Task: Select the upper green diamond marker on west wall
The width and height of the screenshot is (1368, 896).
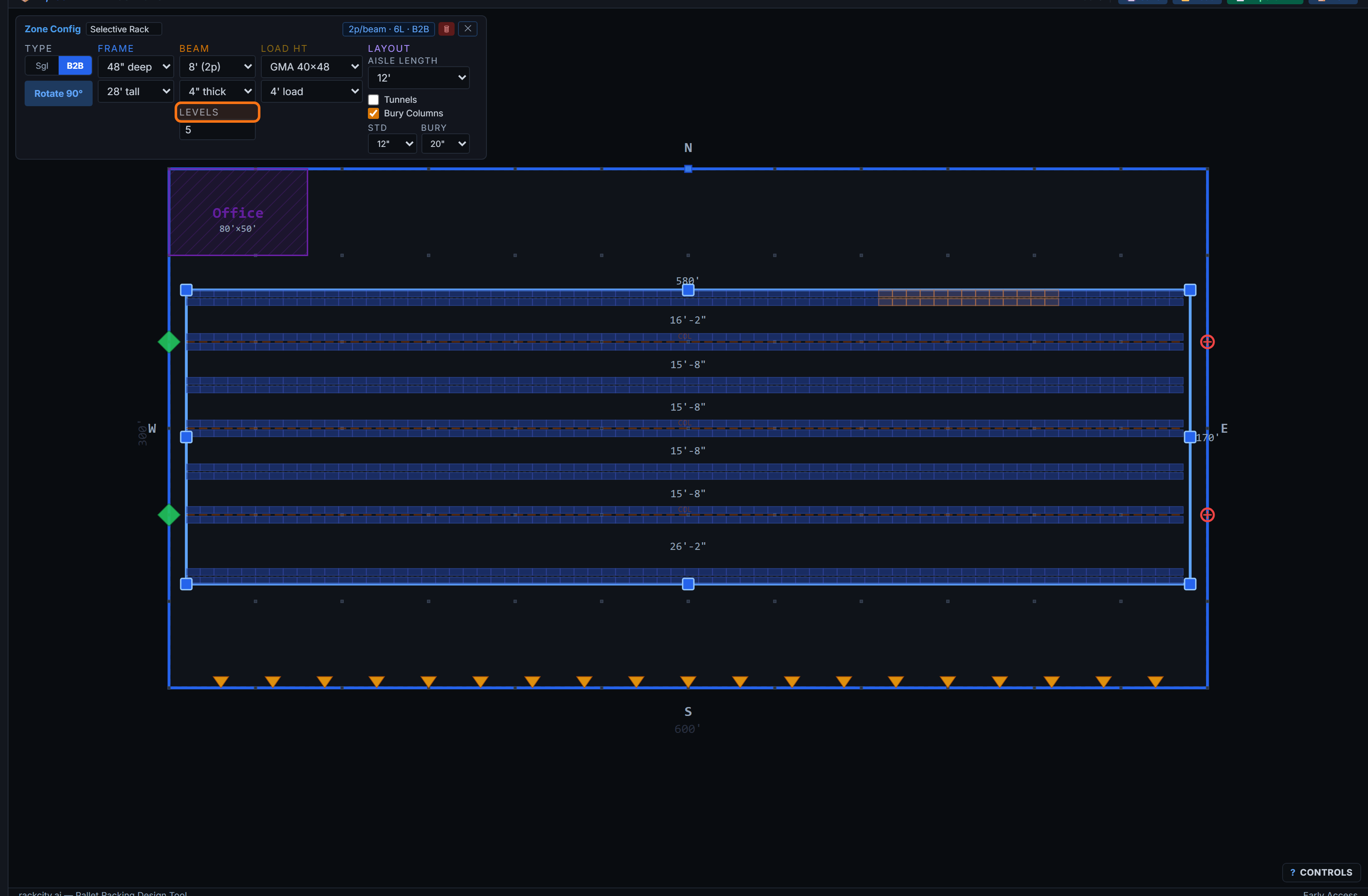Action: point(169,342)
